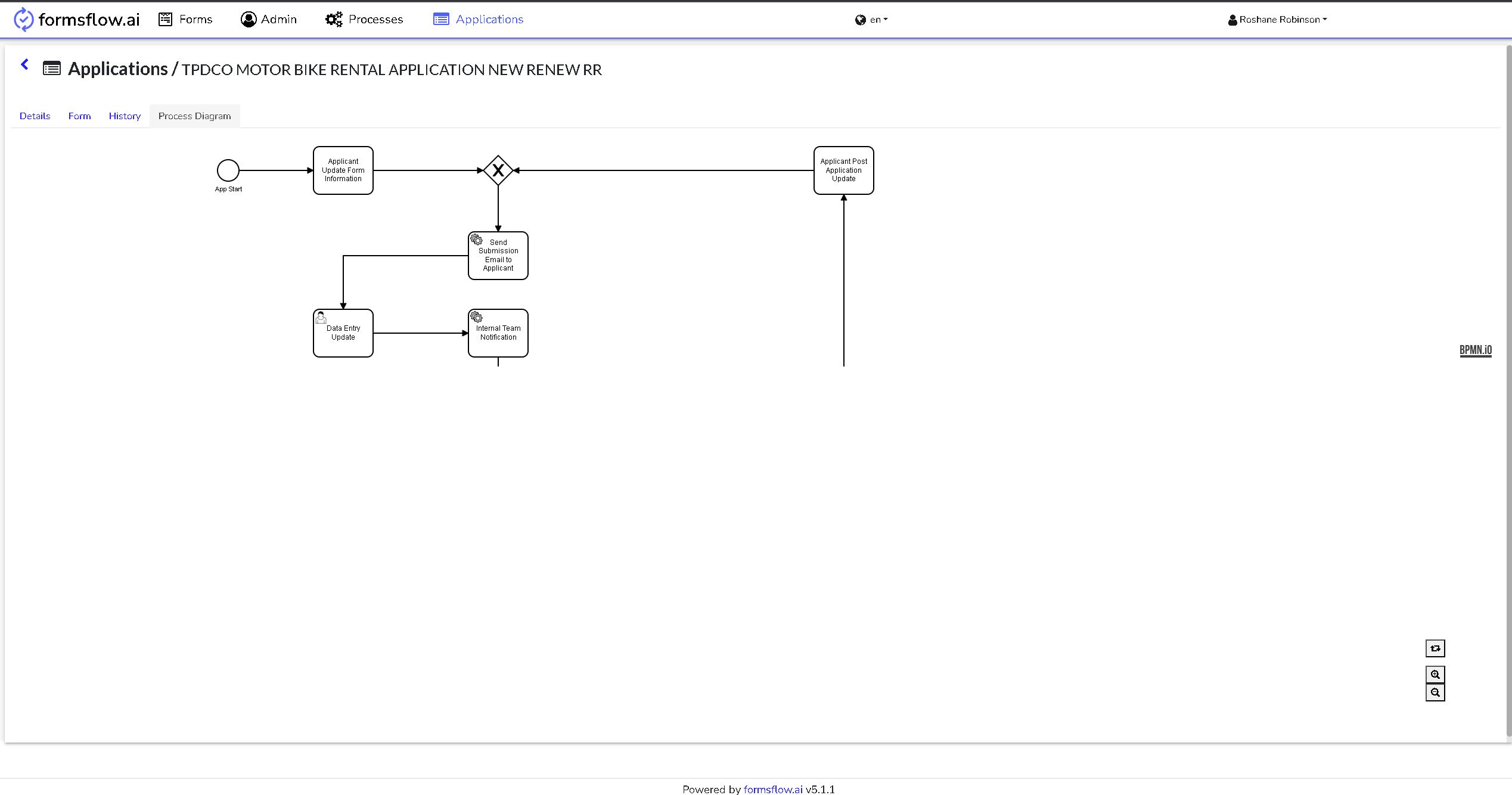Open Processes via the gears icon
Screen dimensions: 1512x795
click(335, 18)
